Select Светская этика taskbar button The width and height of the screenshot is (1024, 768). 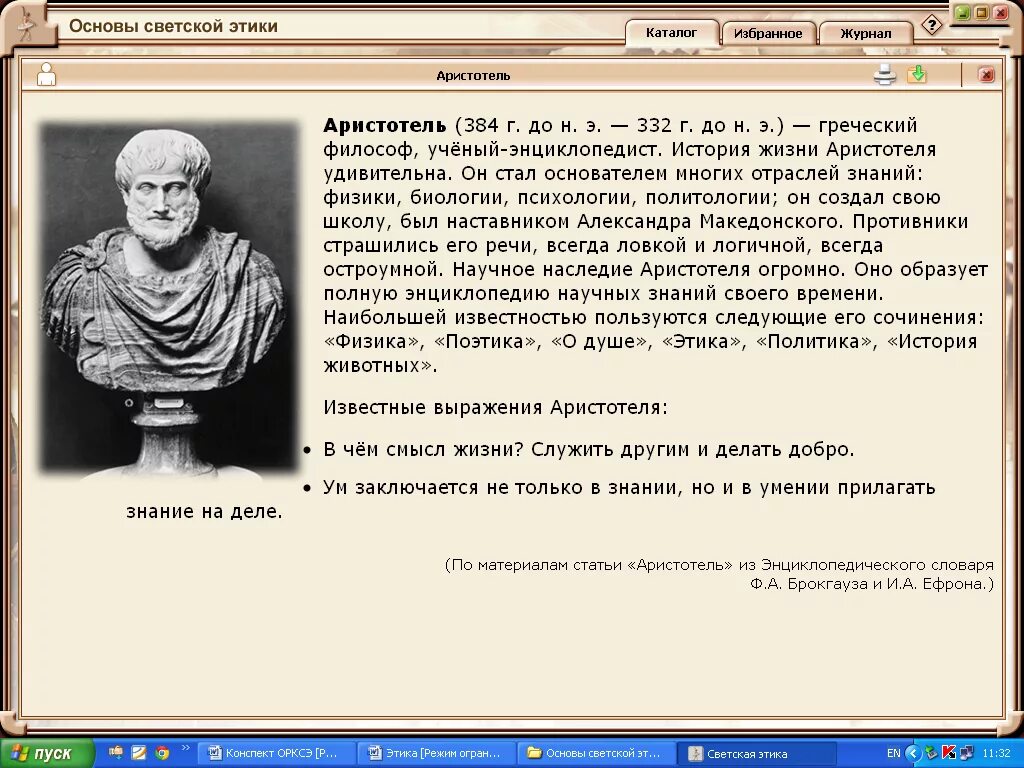point(758,753)
